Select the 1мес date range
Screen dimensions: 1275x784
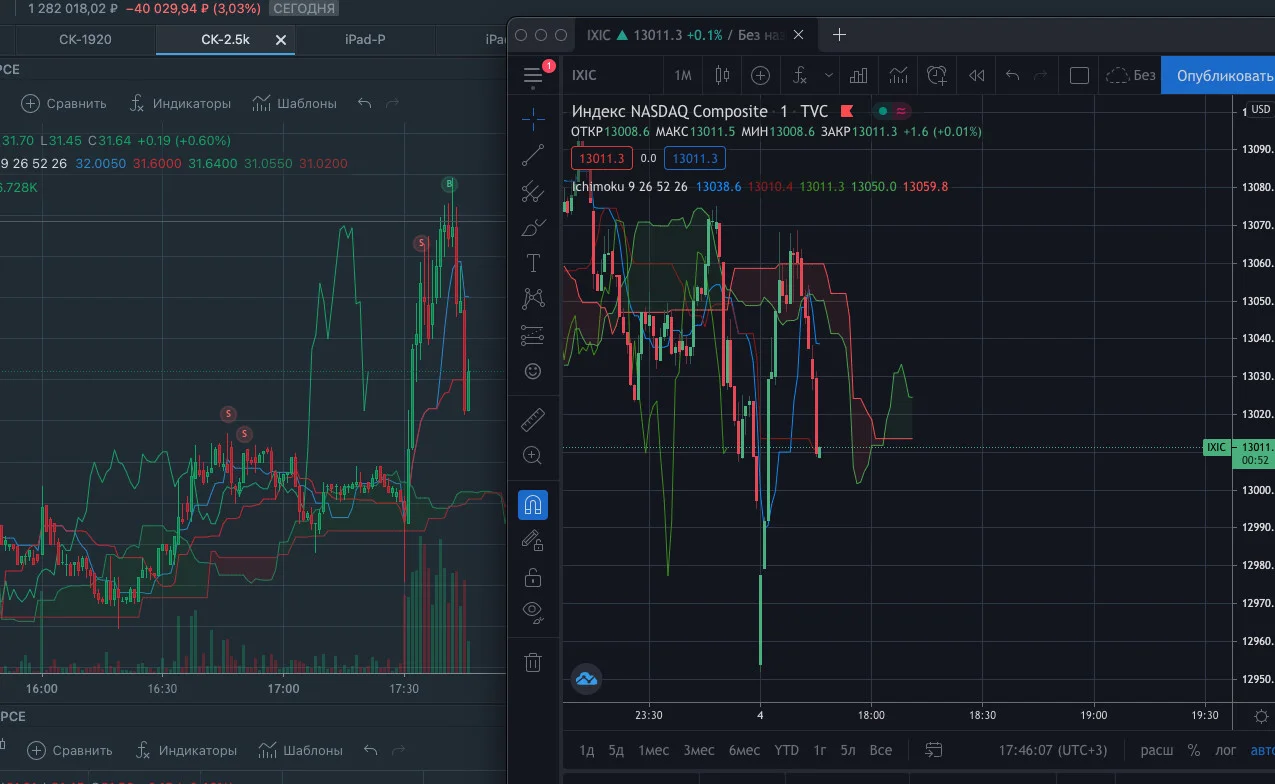pyautogui.click(x=653, y=750)
